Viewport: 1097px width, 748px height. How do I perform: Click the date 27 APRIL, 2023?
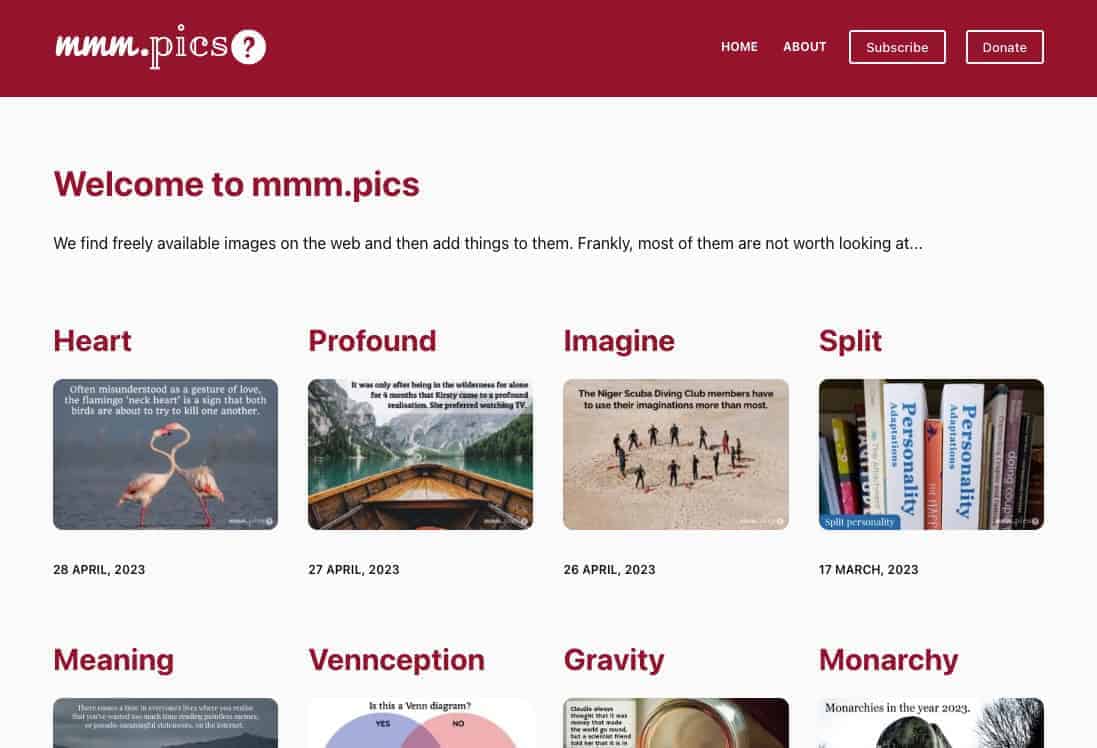pos(354,570)
